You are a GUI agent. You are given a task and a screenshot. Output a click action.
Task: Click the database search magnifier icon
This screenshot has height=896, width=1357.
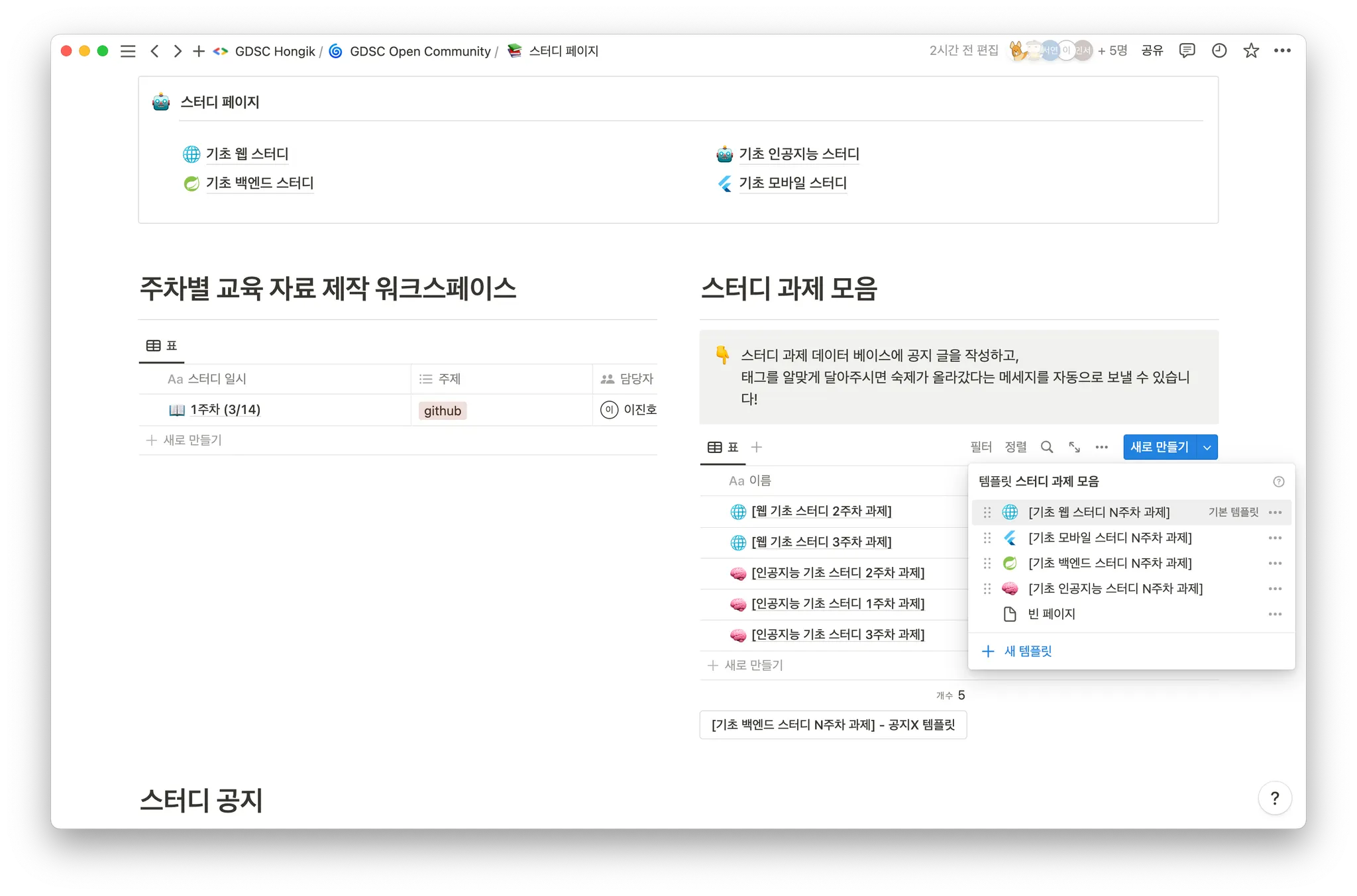(1046, 447)
